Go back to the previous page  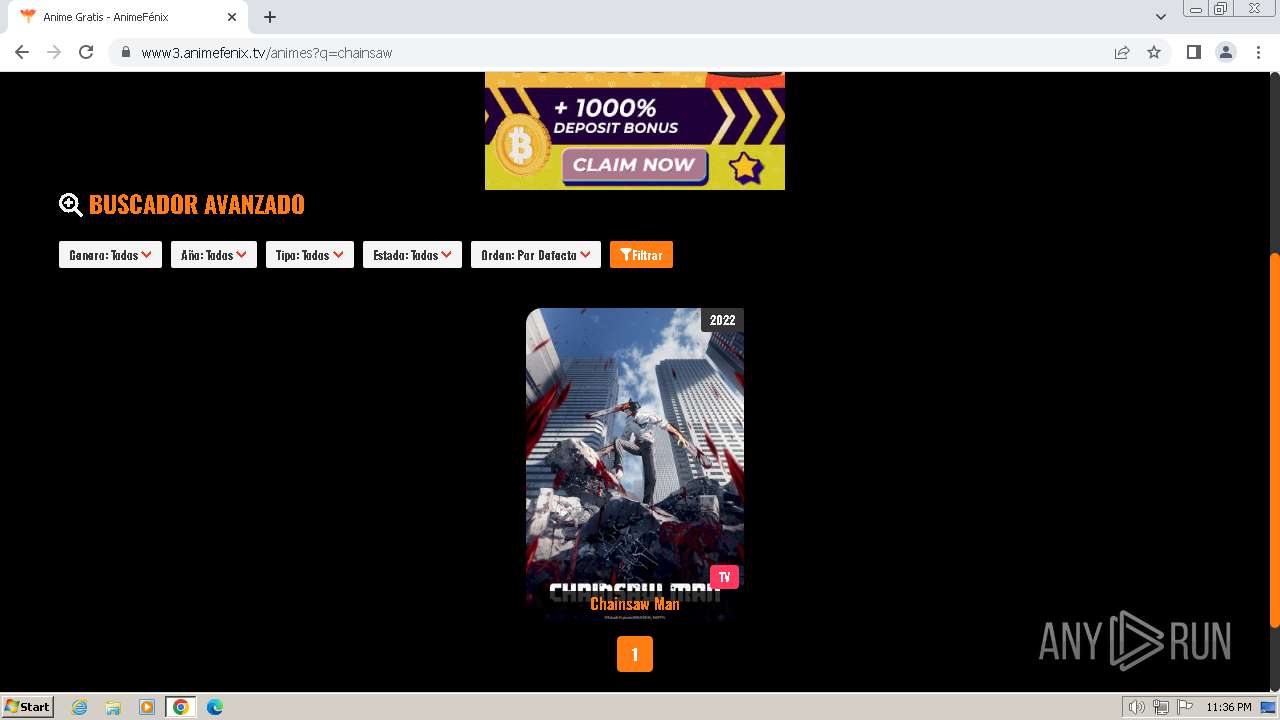coord(22,52)
